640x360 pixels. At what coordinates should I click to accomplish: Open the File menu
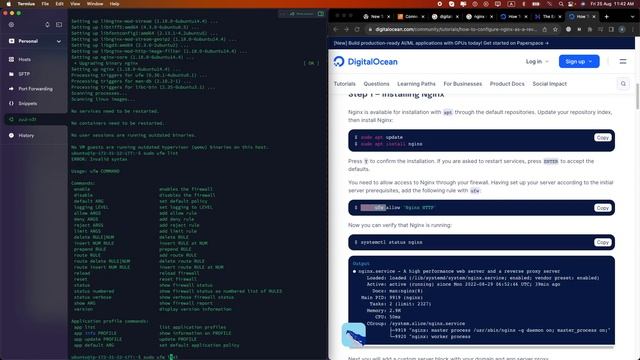pyautogui.click(x=45, y=4)
